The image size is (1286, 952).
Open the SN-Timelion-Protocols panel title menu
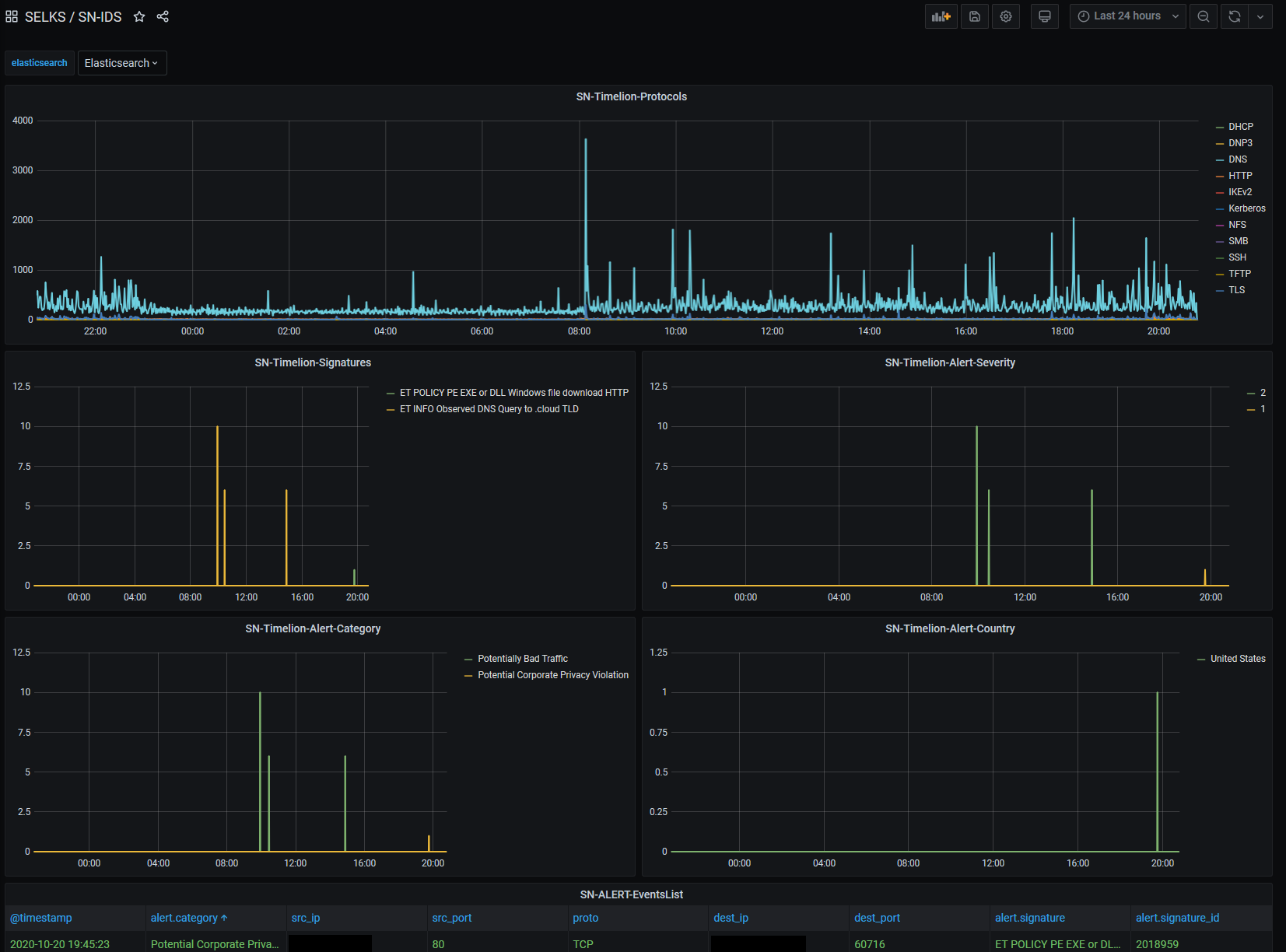(632, 96)
